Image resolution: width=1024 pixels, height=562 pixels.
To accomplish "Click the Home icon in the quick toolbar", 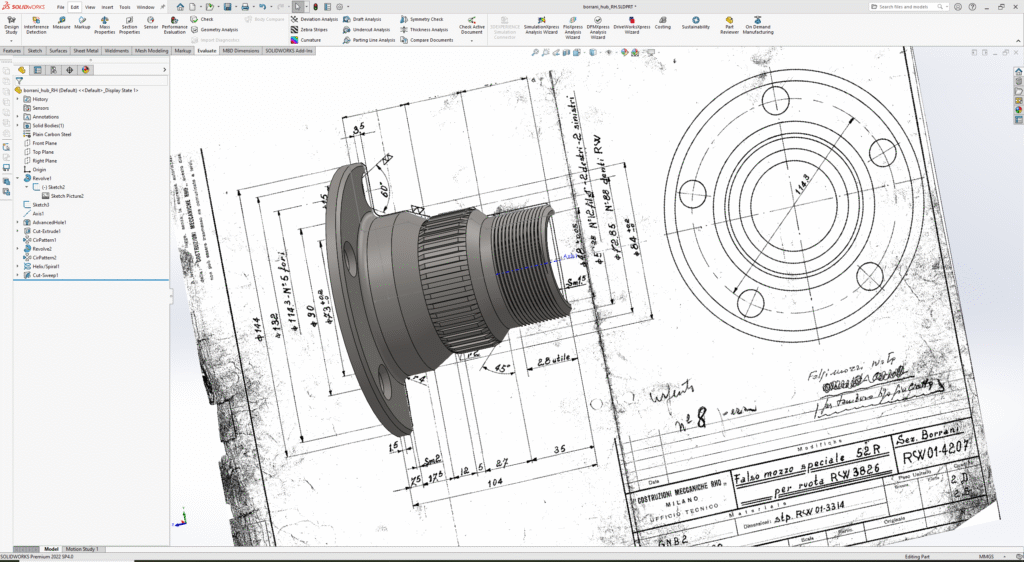I will [x=180, y=7].
